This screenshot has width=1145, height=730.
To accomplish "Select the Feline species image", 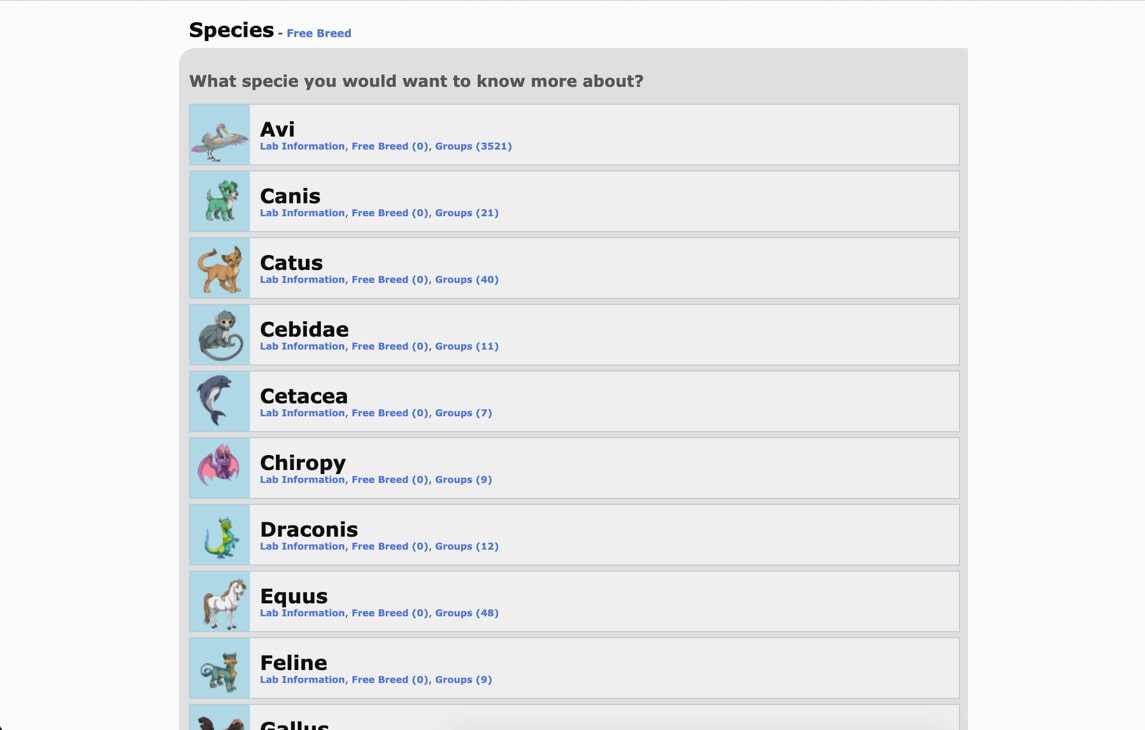I will (x=219, y=668).
